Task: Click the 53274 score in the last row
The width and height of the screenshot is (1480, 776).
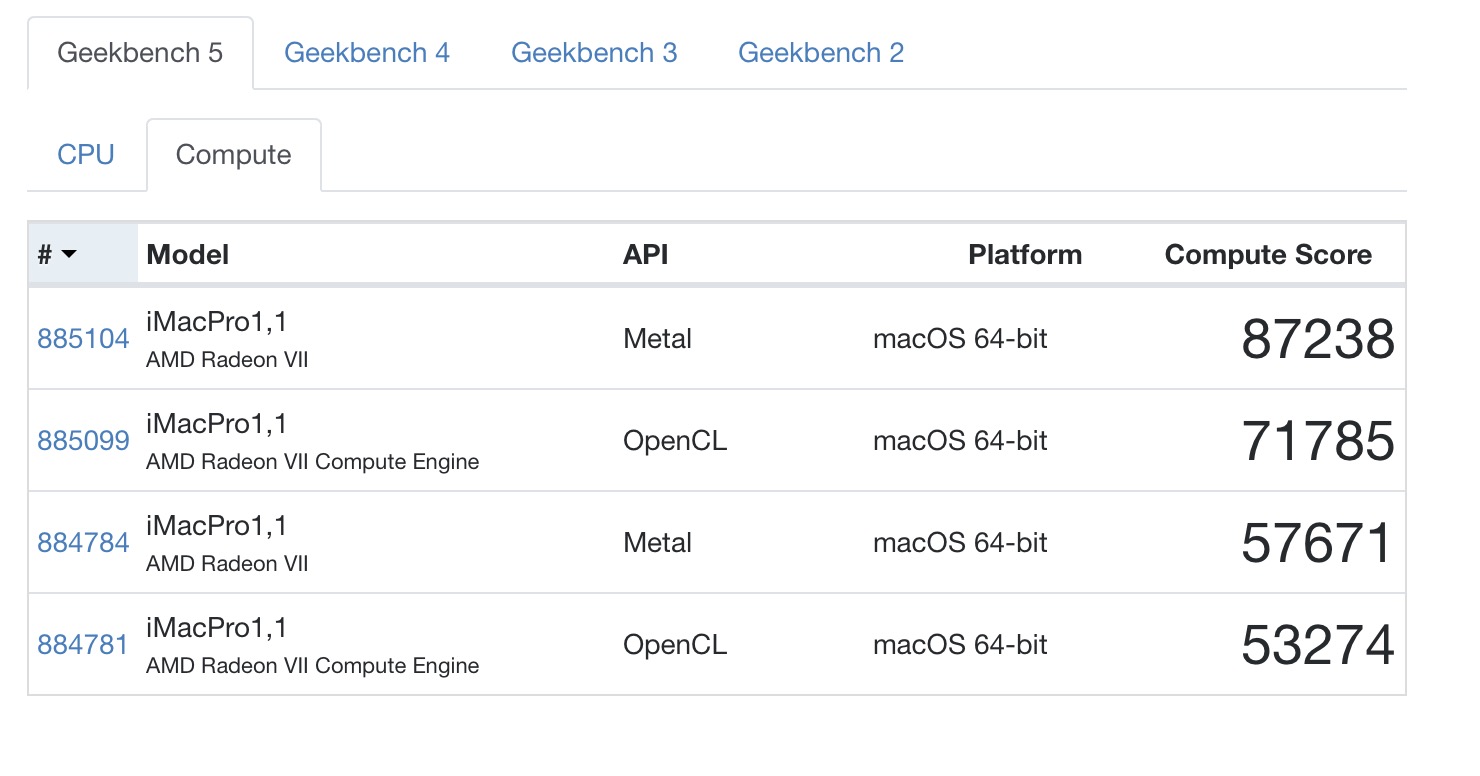Action: point(1318,645)
